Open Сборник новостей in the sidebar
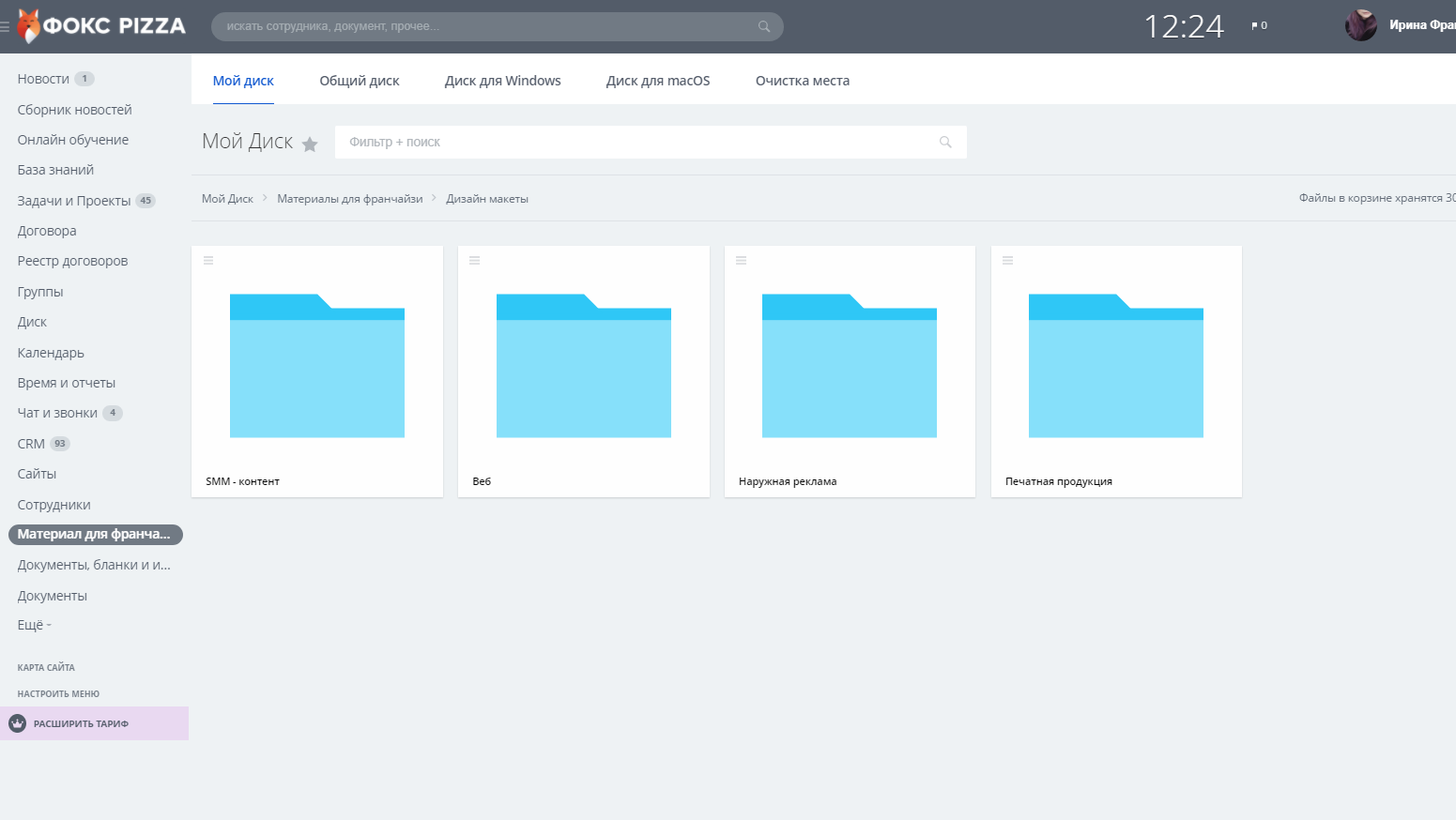Viewport: 1456px width, 820px height. 74,110
